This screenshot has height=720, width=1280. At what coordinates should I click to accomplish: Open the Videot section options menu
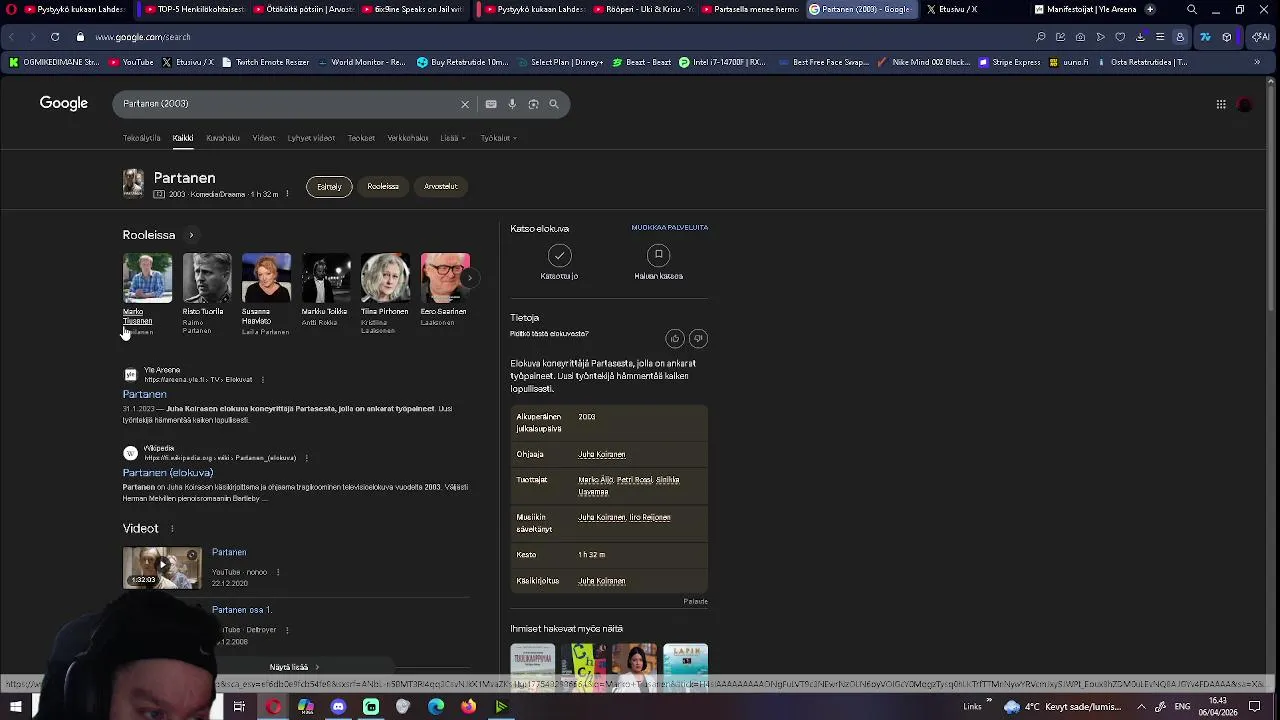click(x=172, y=529)
